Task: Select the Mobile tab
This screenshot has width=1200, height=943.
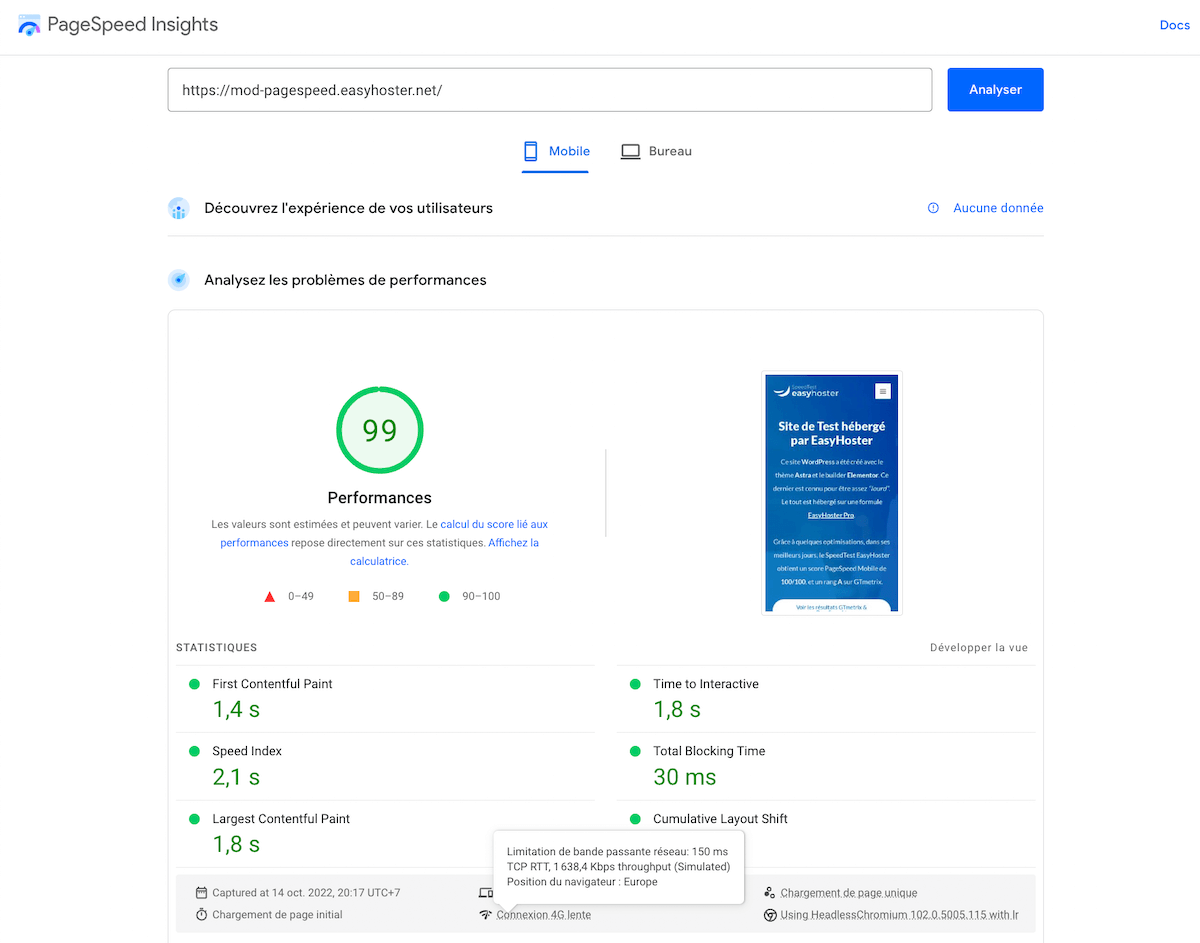Action: 556,151
